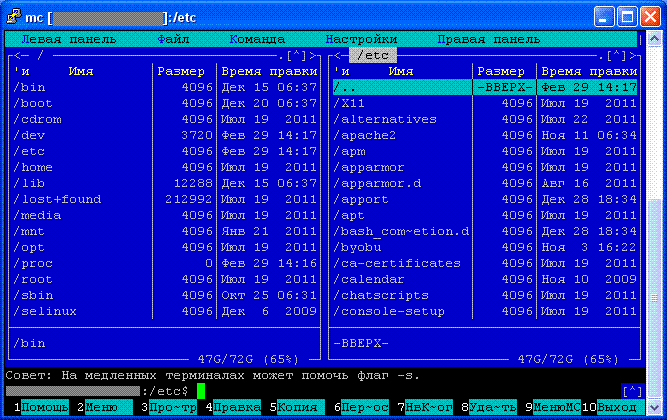Screen dimensions: 667x420
Task: Open the Настройки menu
Action: [362, 40]
